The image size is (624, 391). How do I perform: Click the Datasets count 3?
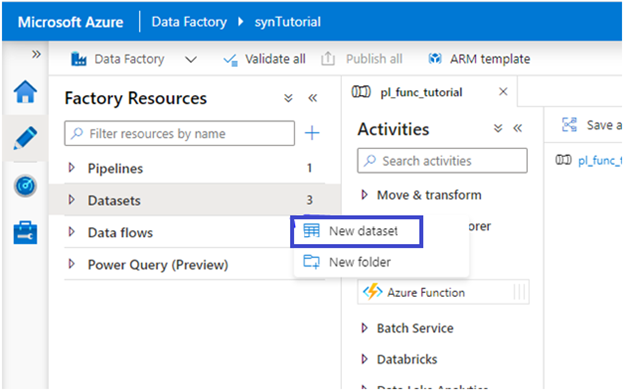click(309, 200)
